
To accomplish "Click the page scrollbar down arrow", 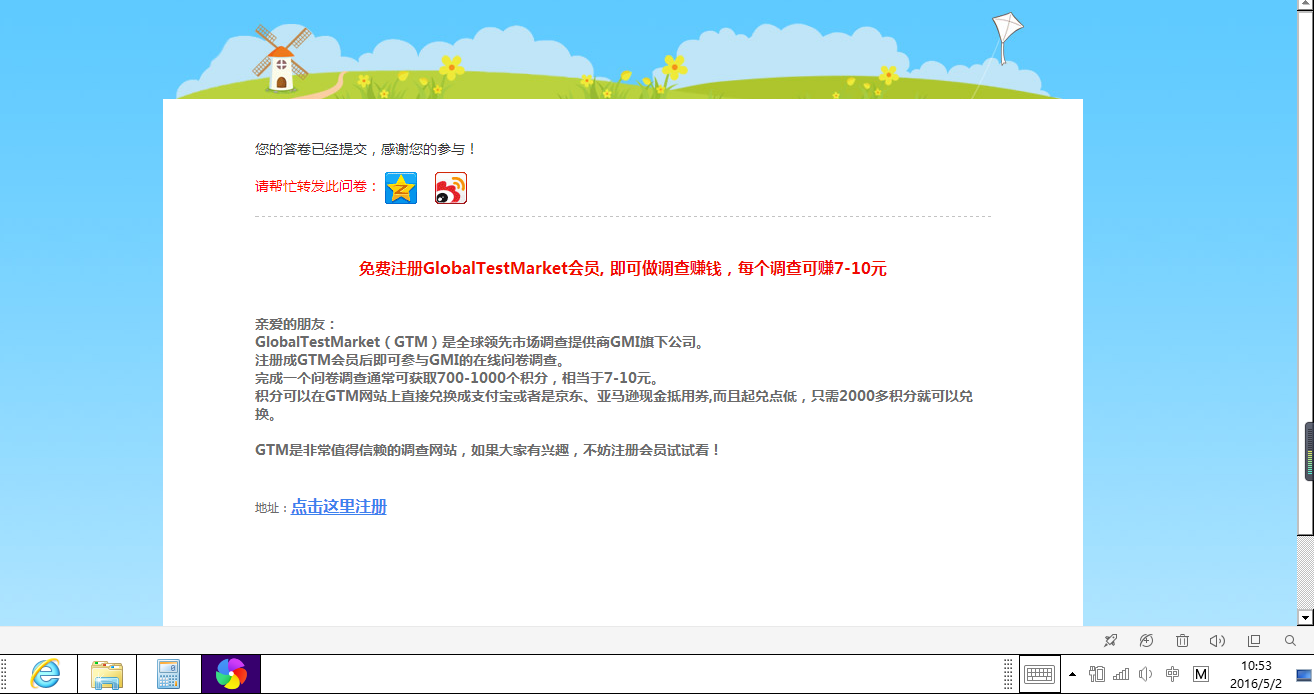I will (1306, 617).
